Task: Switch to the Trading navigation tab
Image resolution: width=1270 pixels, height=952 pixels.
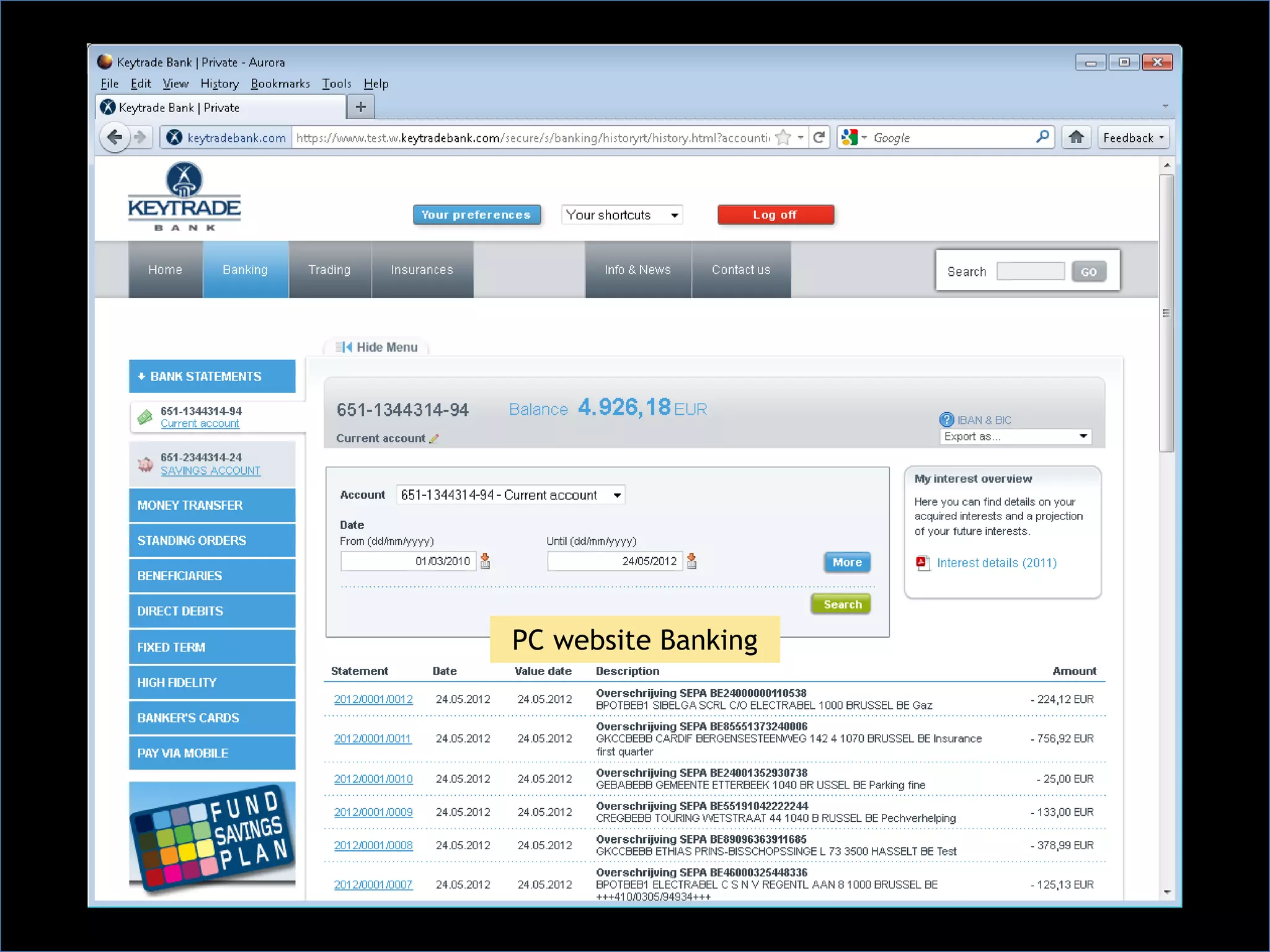Action: click(329, 270)
